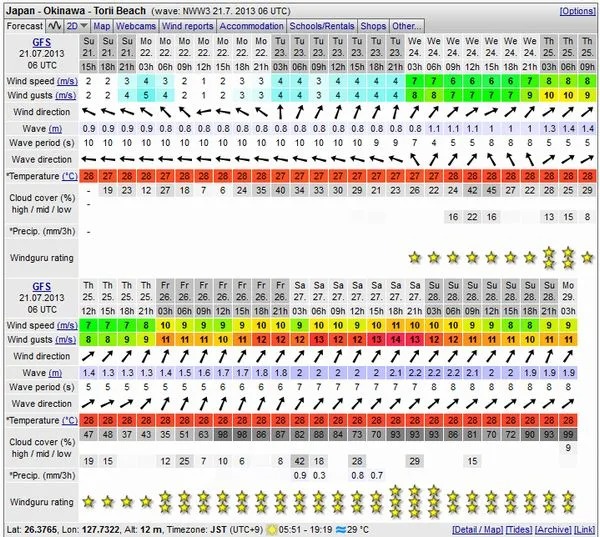Click the m/s unit link for lower Wind speed

pyautogui.click(x=67, y=325)
